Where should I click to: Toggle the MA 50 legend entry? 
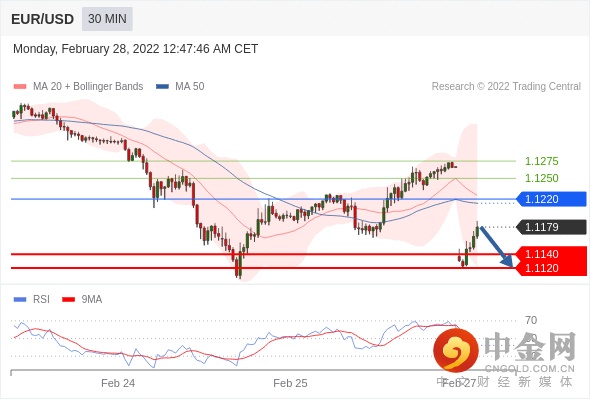coord(180,87)
